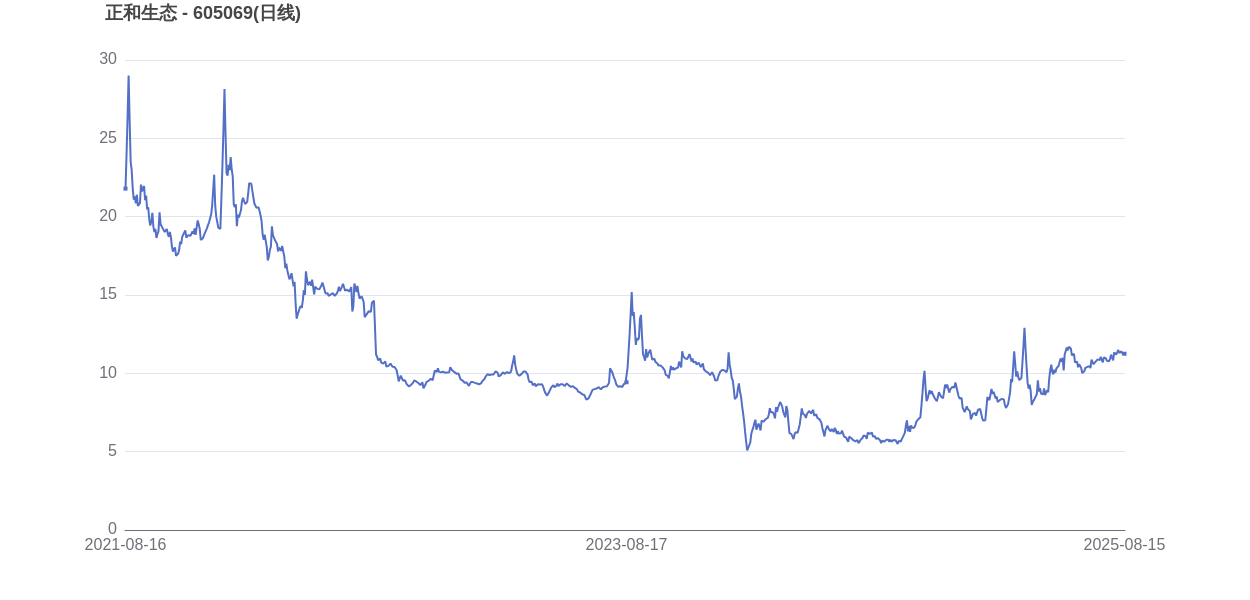Click the y-axis value 5
This screenshot has height=600, width=1250.
click(x=112, y=451)
